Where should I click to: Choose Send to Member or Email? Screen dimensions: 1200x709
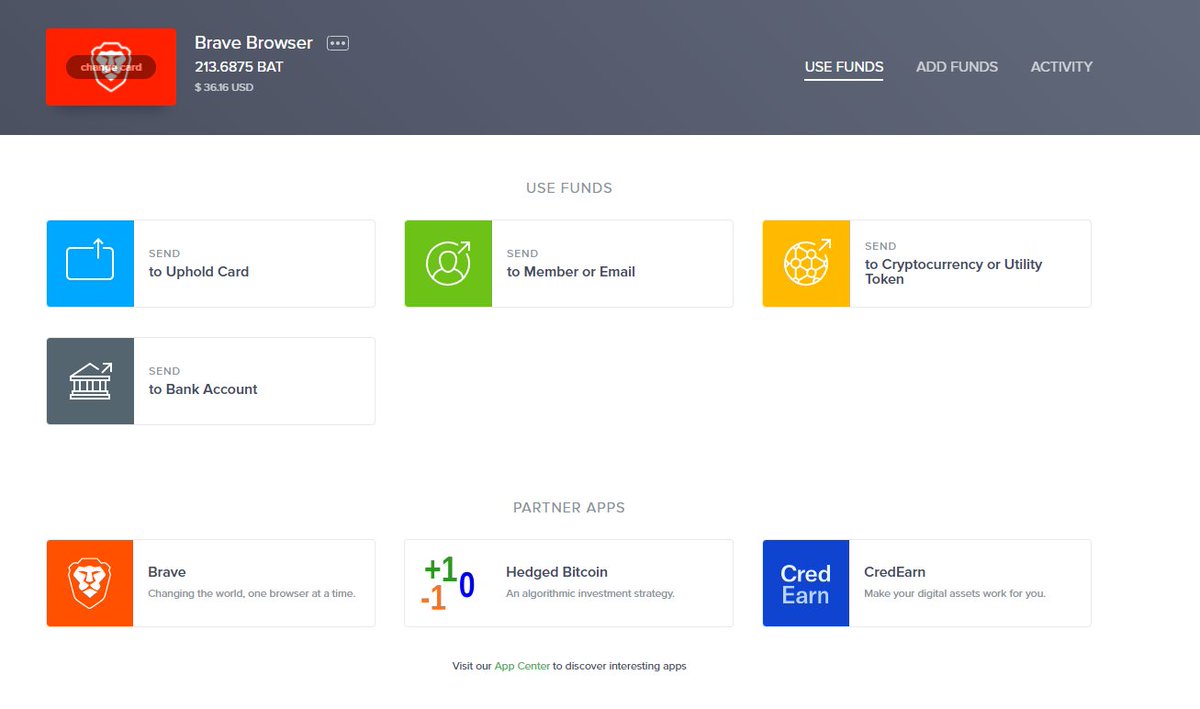569,264
